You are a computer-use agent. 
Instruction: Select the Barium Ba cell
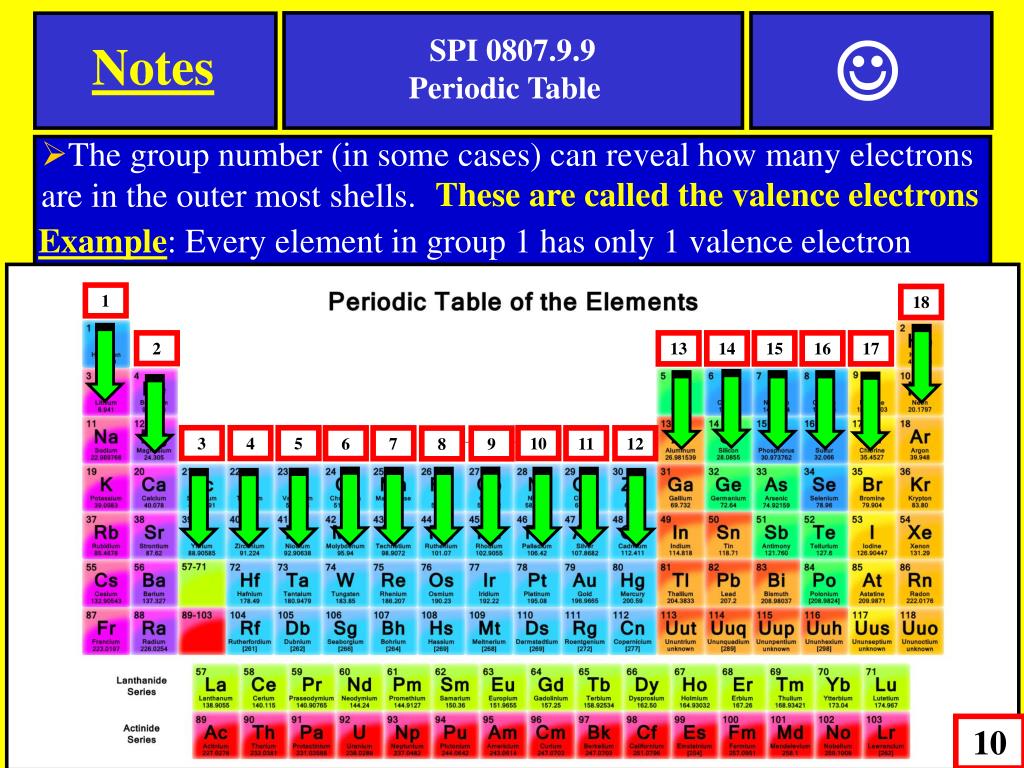coord(154,584)
